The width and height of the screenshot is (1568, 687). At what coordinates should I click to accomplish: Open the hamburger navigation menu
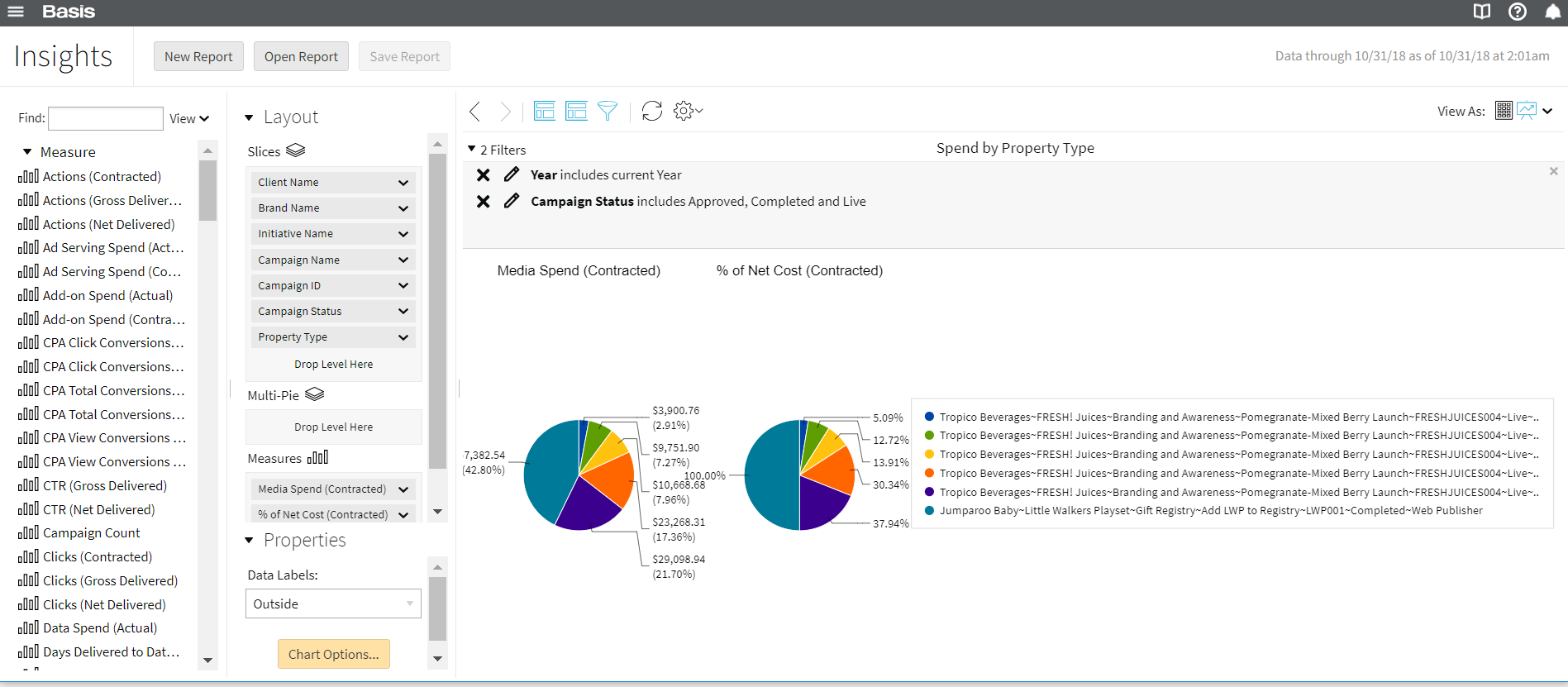16,12
